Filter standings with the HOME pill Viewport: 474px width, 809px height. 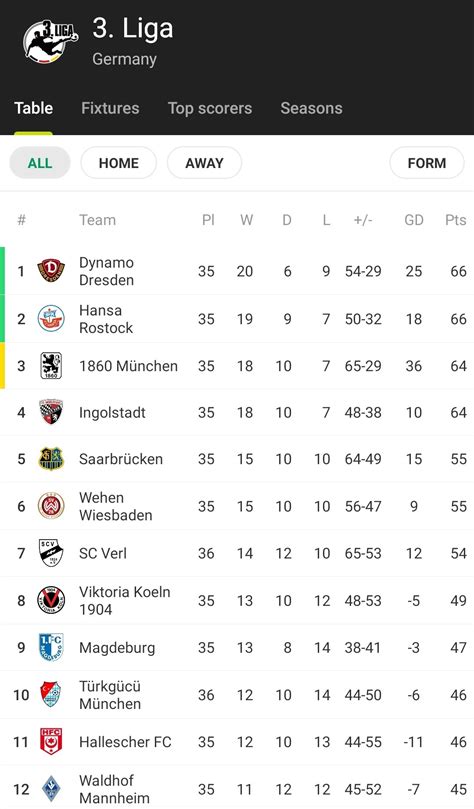(x=119, y=163)
